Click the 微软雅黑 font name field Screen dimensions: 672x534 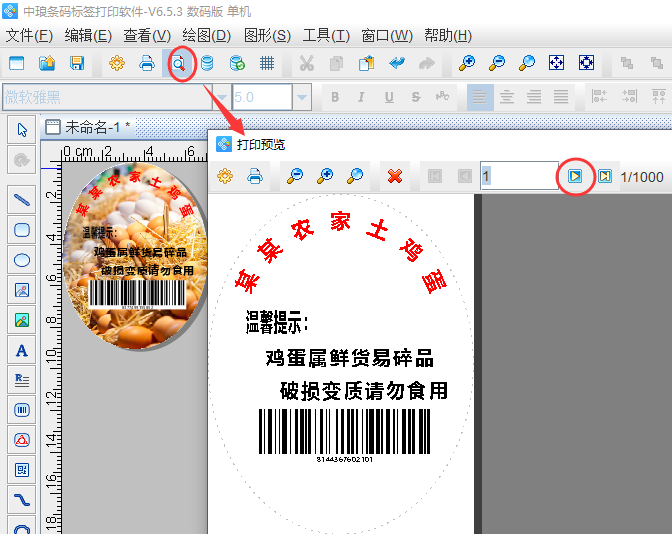point(107,97)
